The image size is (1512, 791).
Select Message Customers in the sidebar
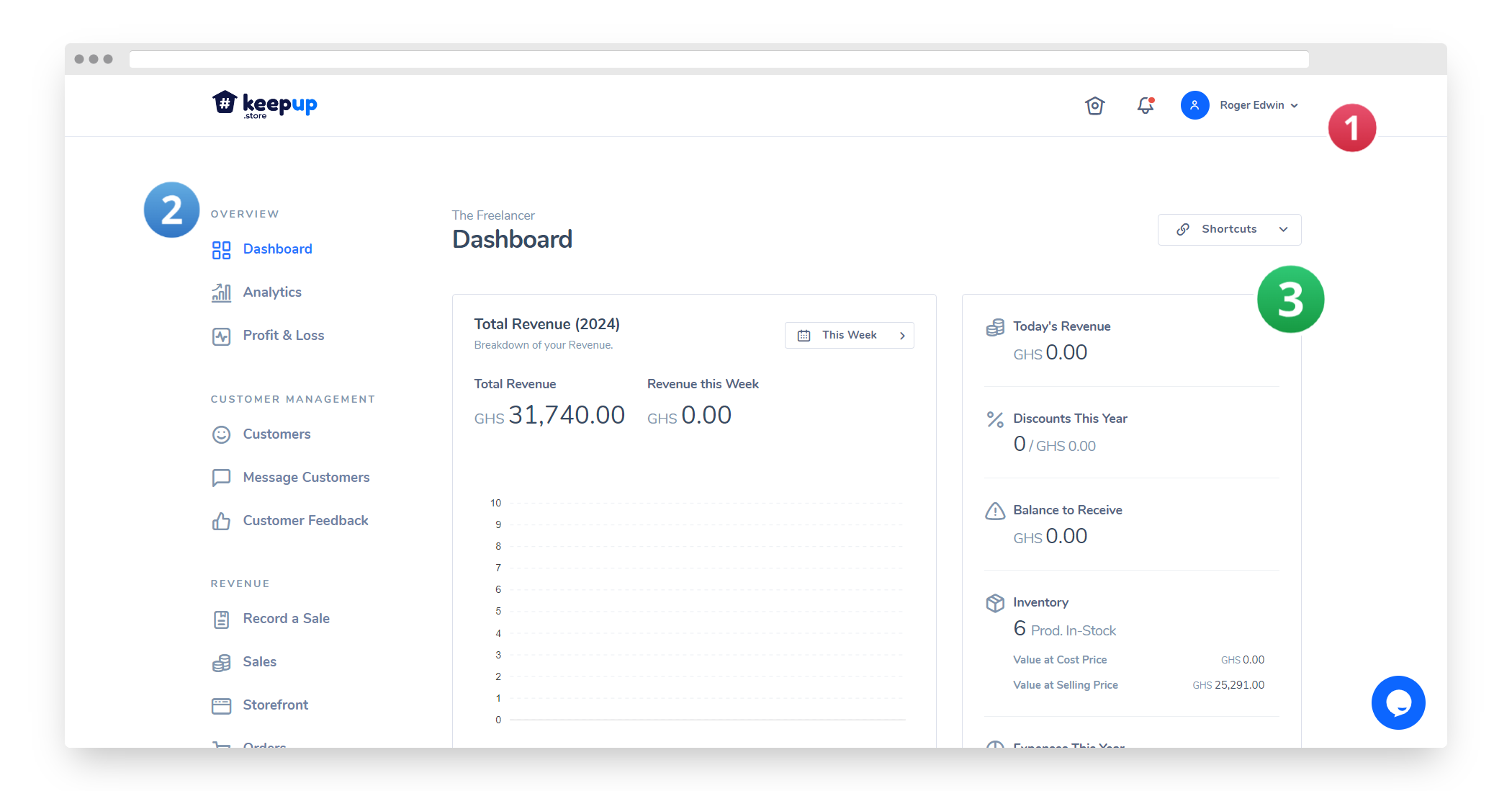(x=306, y=478)
